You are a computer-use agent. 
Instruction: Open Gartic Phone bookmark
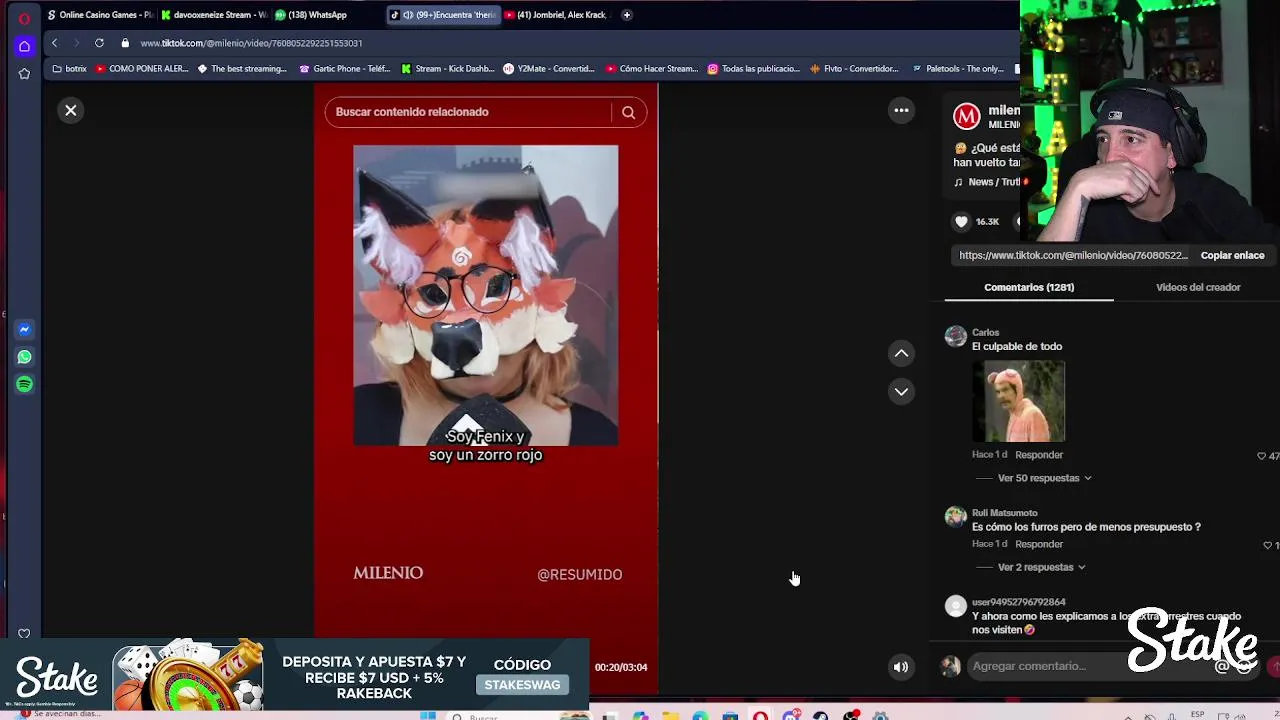345,69
